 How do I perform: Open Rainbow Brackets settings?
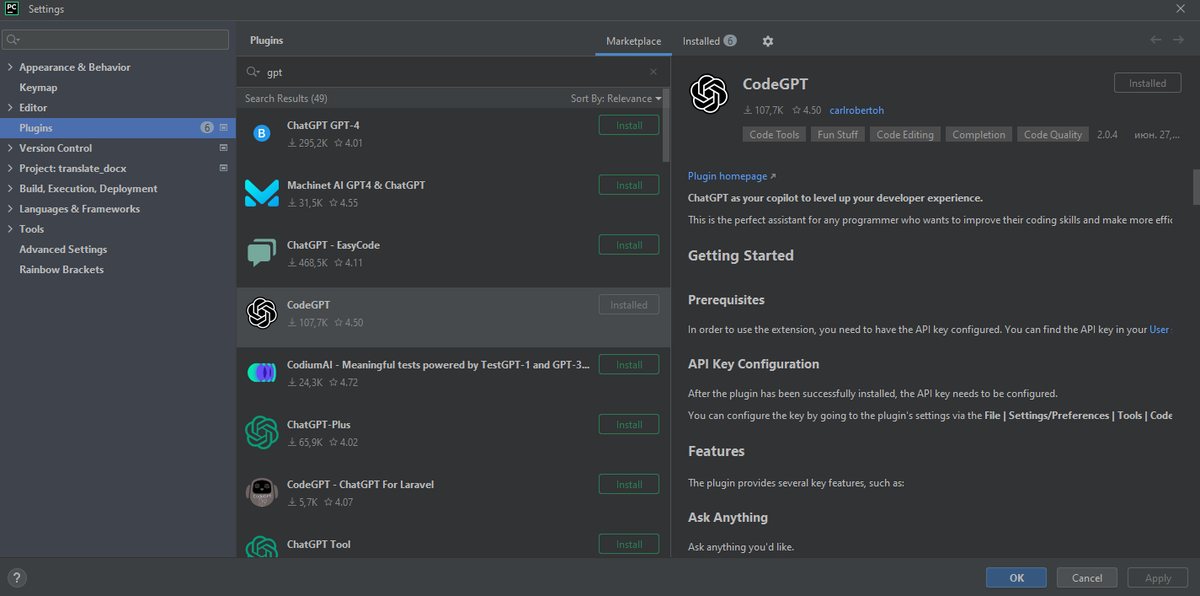click(61, 269)
